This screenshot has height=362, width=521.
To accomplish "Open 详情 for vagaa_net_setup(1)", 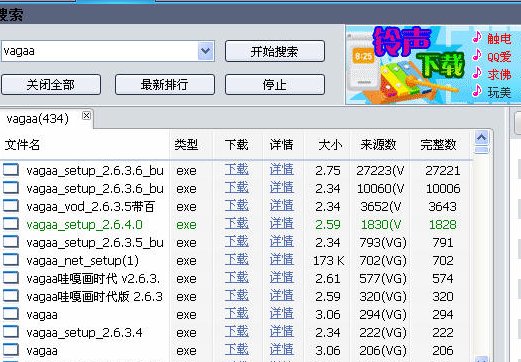I will click(281, 260).
